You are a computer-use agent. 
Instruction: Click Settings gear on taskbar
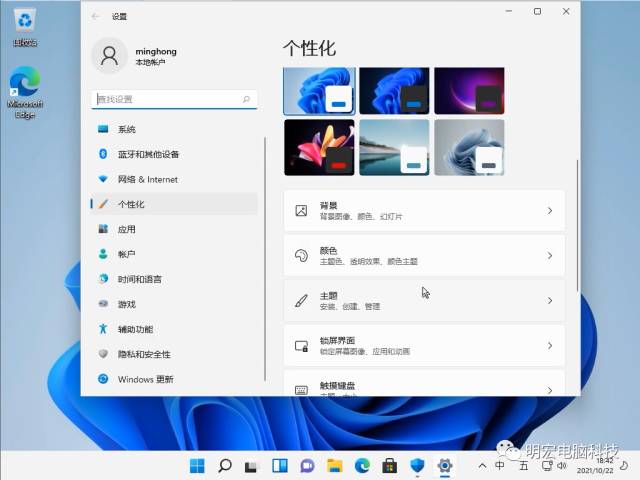coord(445,465)
